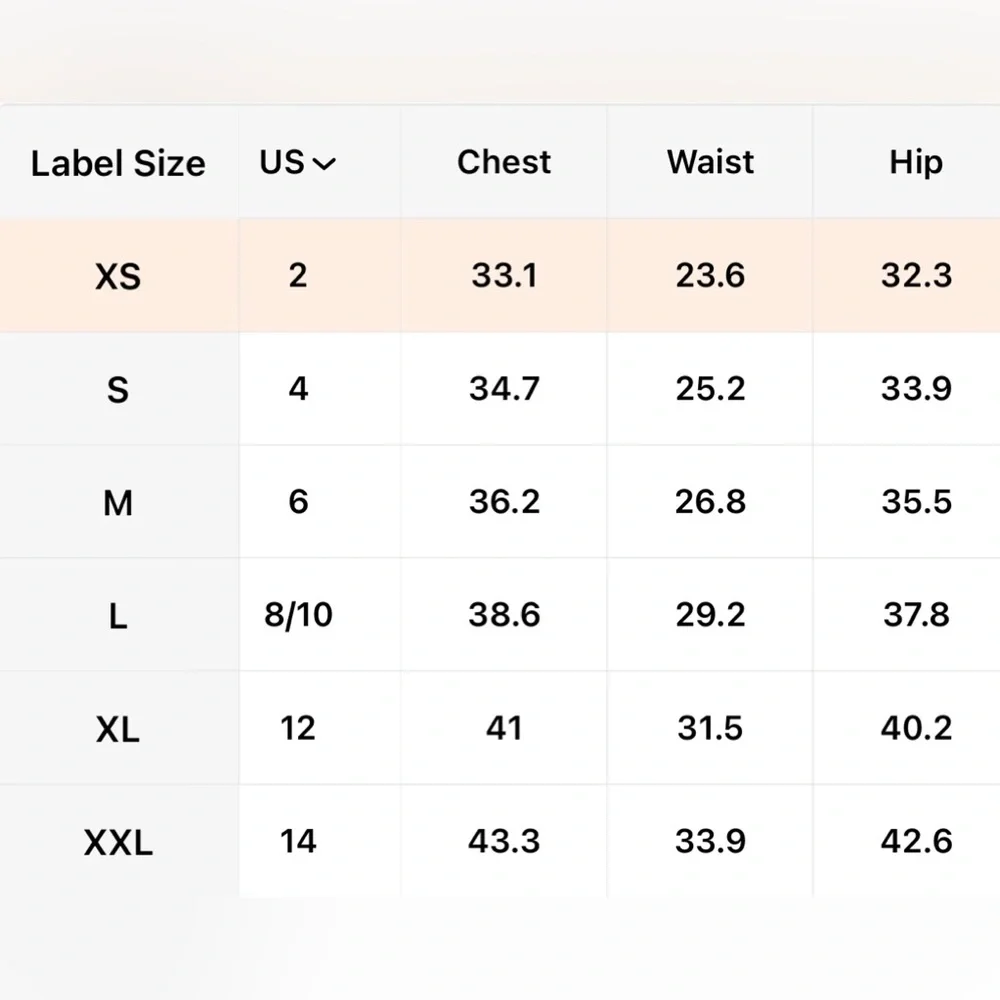
Task: Click the hip value 42.6
Action: [x=916, y=841]
